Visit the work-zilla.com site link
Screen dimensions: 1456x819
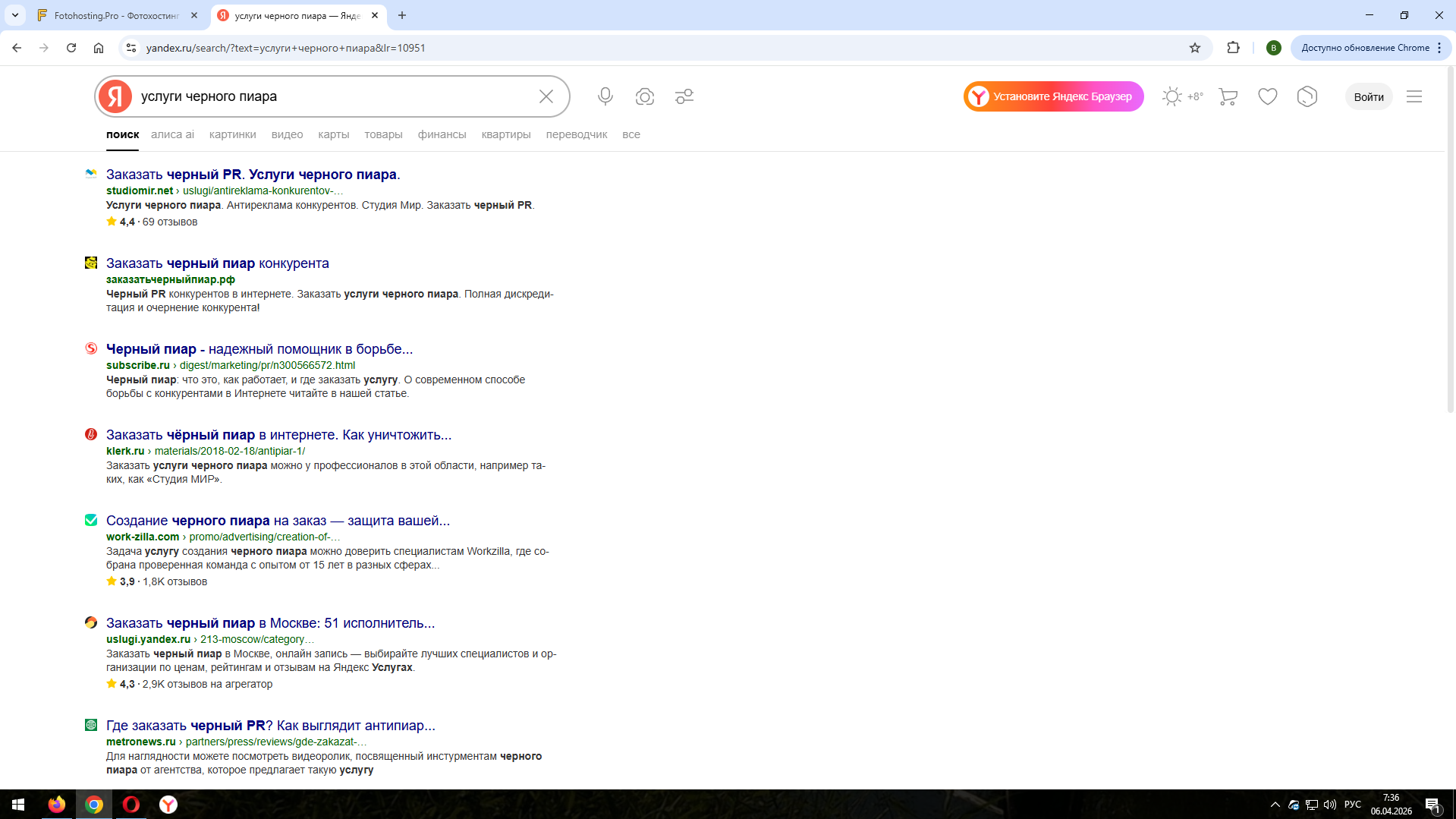tap(143, 537)
